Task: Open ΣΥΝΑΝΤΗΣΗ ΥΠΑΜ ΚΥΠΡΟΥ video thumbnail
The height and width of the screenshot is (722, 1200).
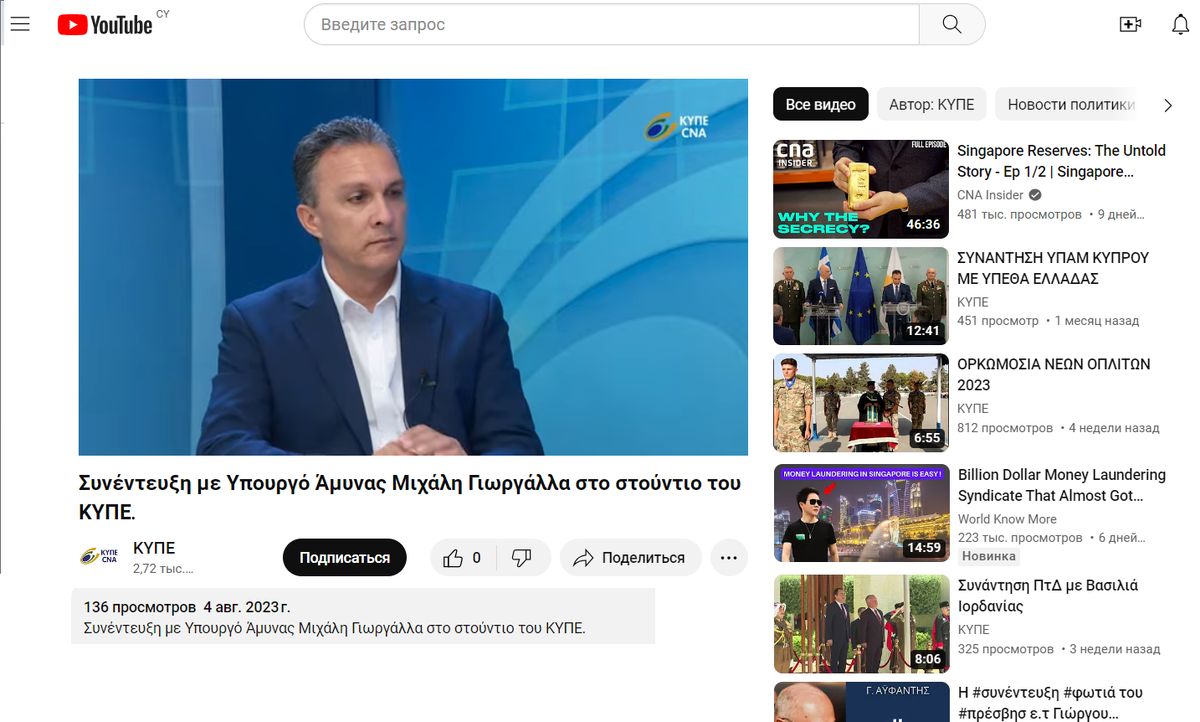Action: click(x=861, y=296)
